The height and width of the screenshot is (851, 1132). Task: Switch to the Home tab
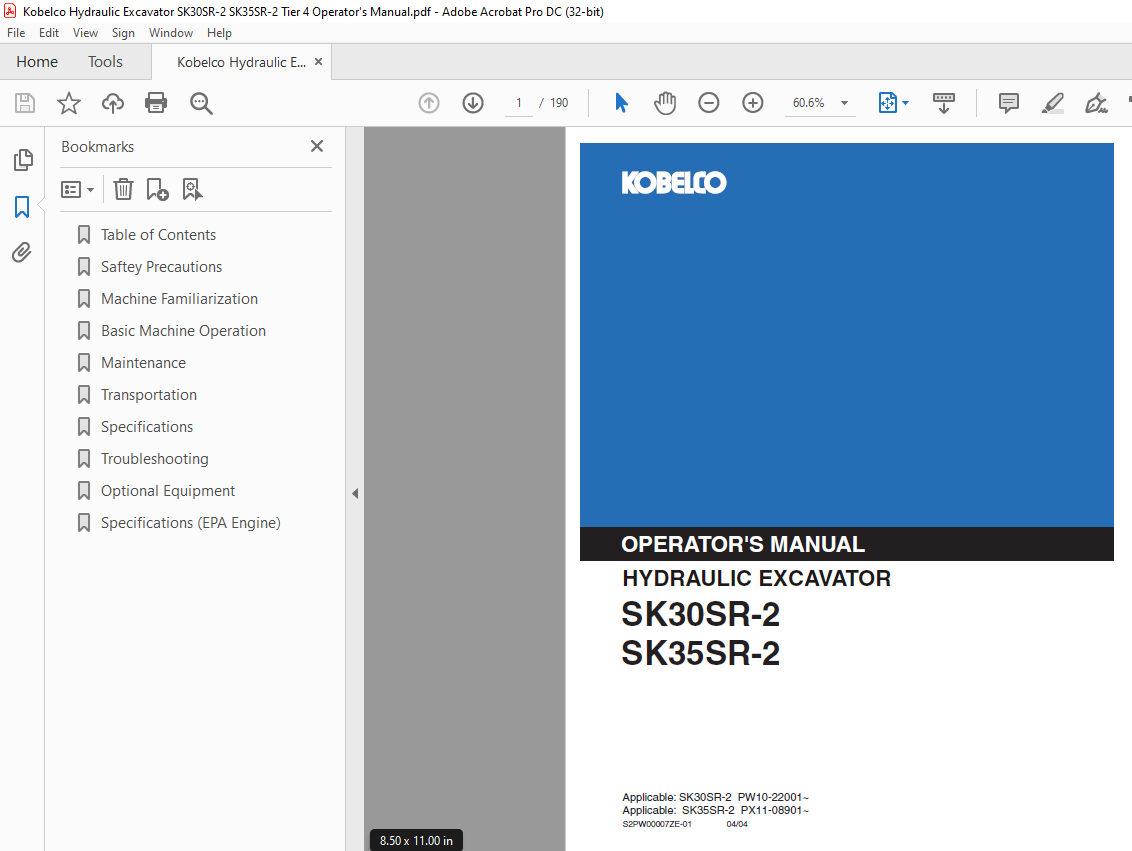[x=37, y=62]
